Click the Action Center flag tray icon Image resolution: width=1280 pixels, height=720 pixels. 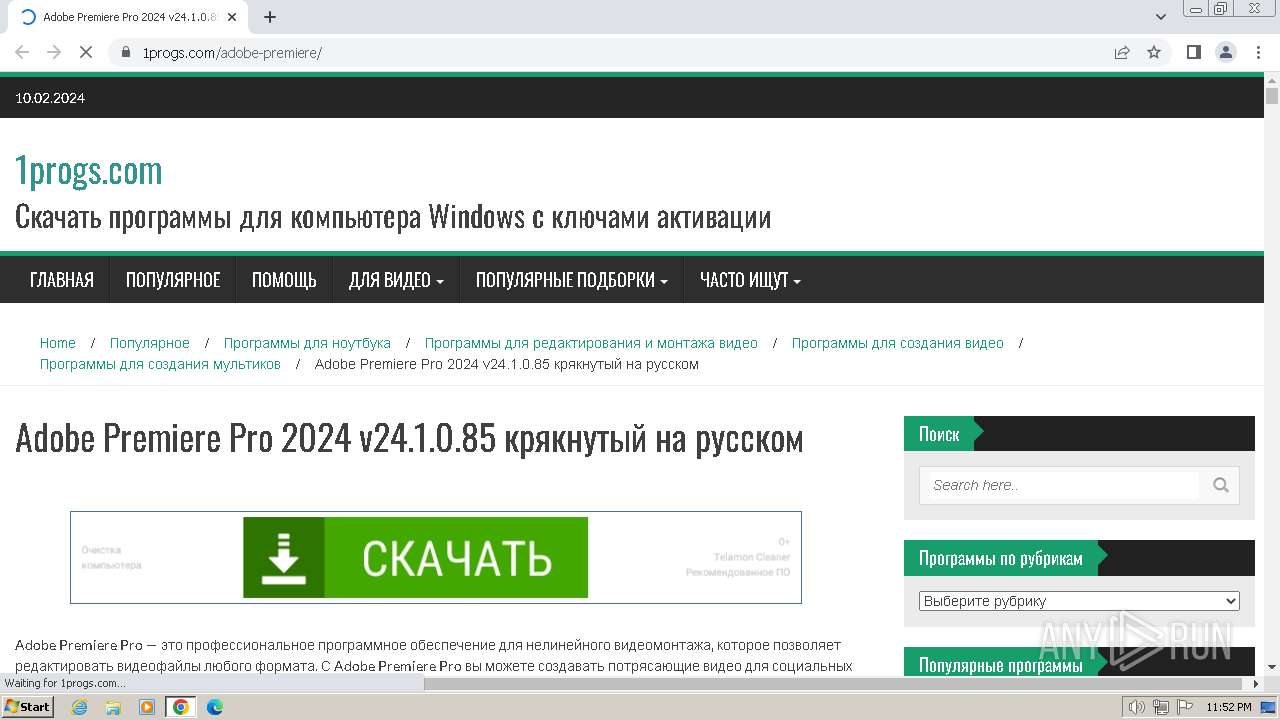coord(1185,707)
